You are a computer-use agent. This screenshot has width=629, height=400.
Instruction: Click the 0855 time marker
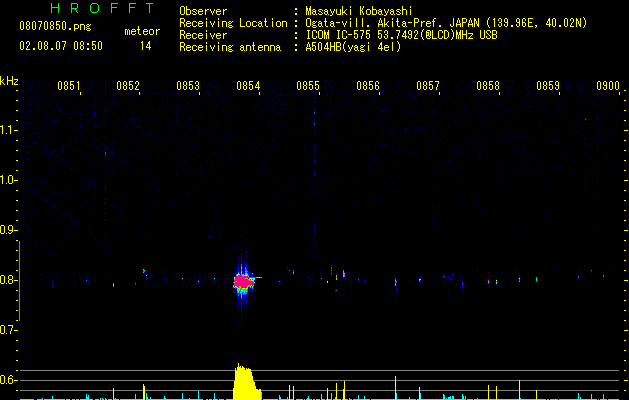click(x=308, y=86)
